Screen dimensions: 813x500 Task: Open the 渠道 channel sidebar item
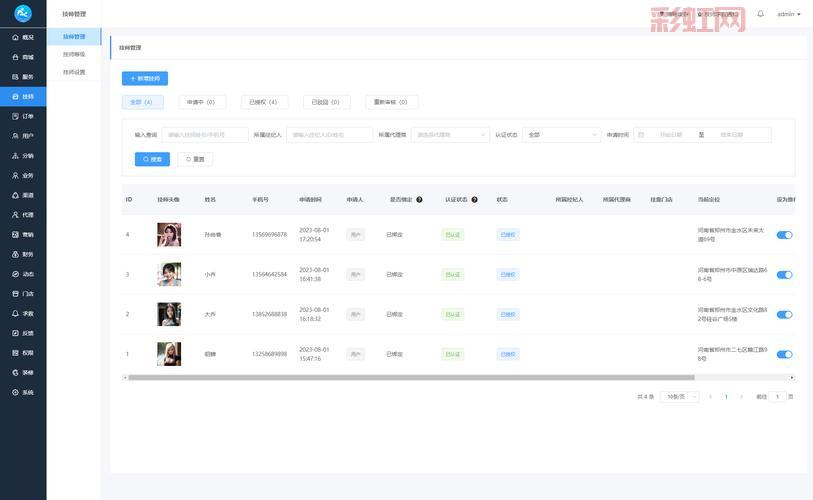(23, 195)
